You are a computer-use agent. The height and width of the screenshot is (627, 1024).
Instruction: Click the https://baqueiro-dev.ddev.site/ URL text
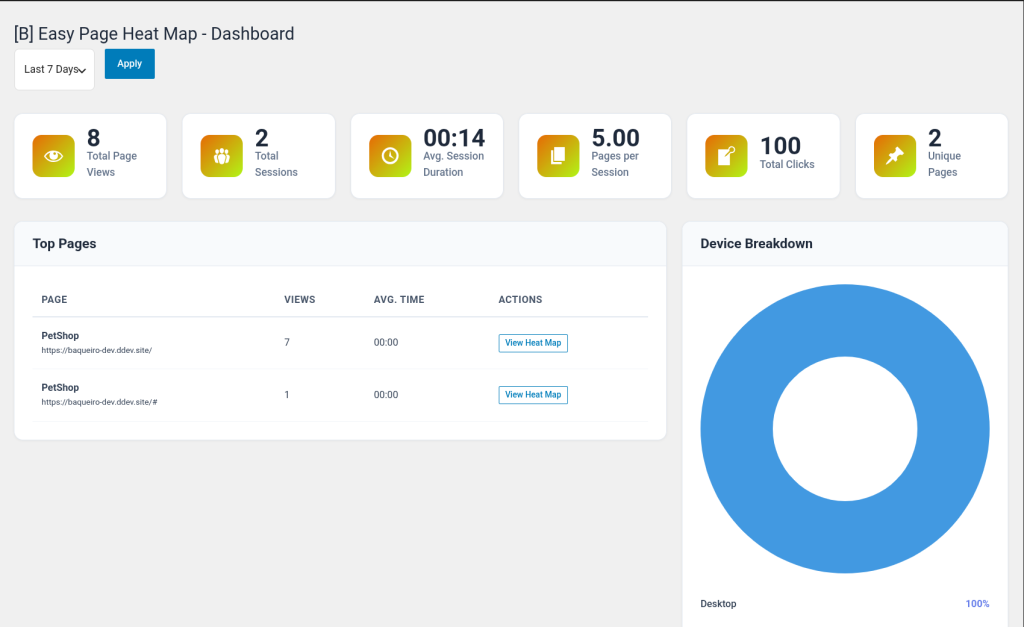pyautogui.click(x=97, y=350)
